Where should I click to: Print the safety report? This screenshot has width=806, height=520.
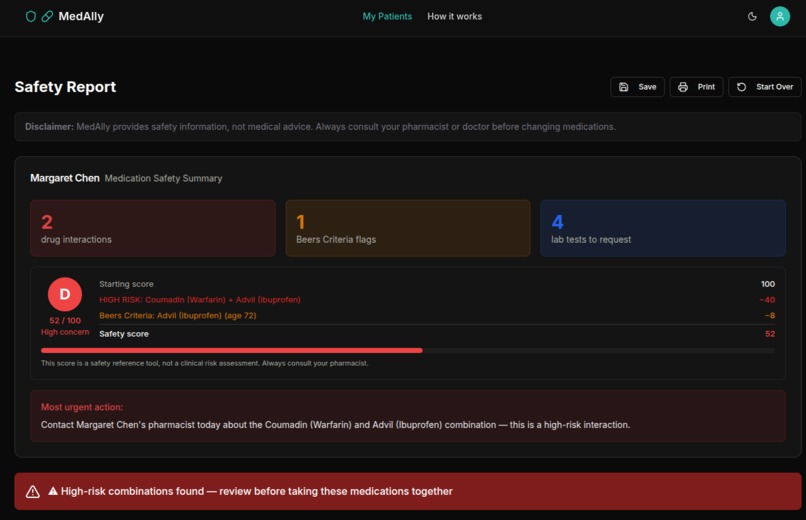(x=697, y=87)
